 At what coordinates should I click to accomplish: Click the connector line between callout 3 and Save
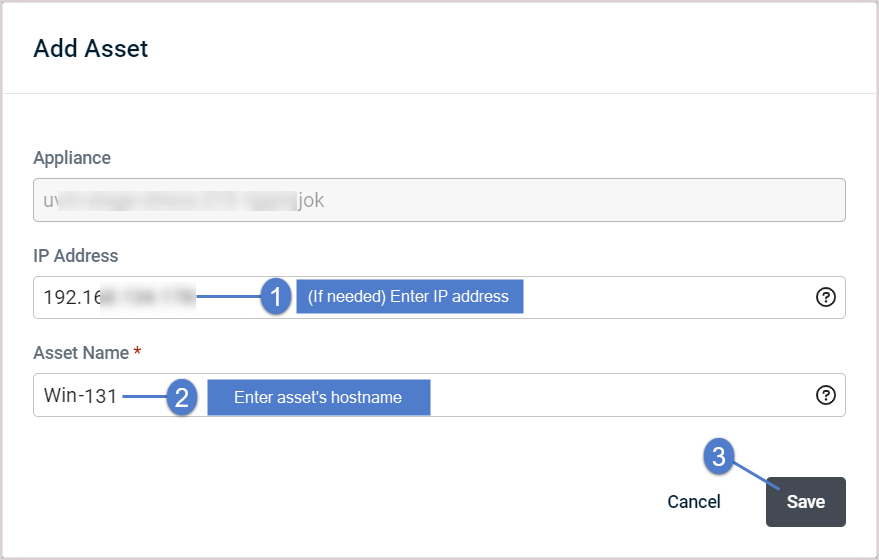(757, 476)
